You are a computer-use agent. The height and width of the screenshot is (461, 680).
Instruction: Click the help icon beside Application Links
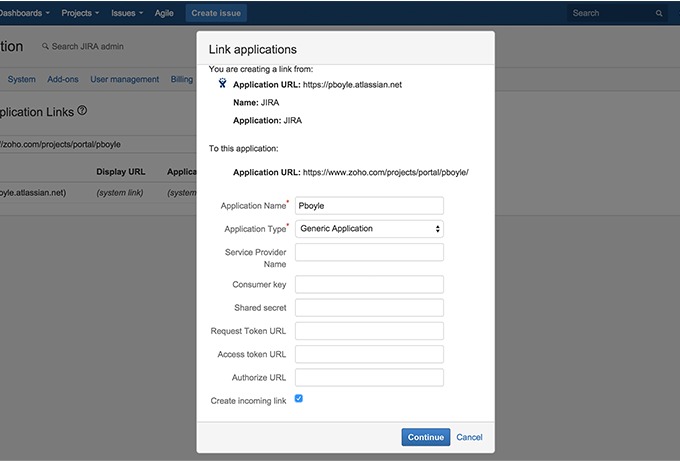click(x=82, y=111)
